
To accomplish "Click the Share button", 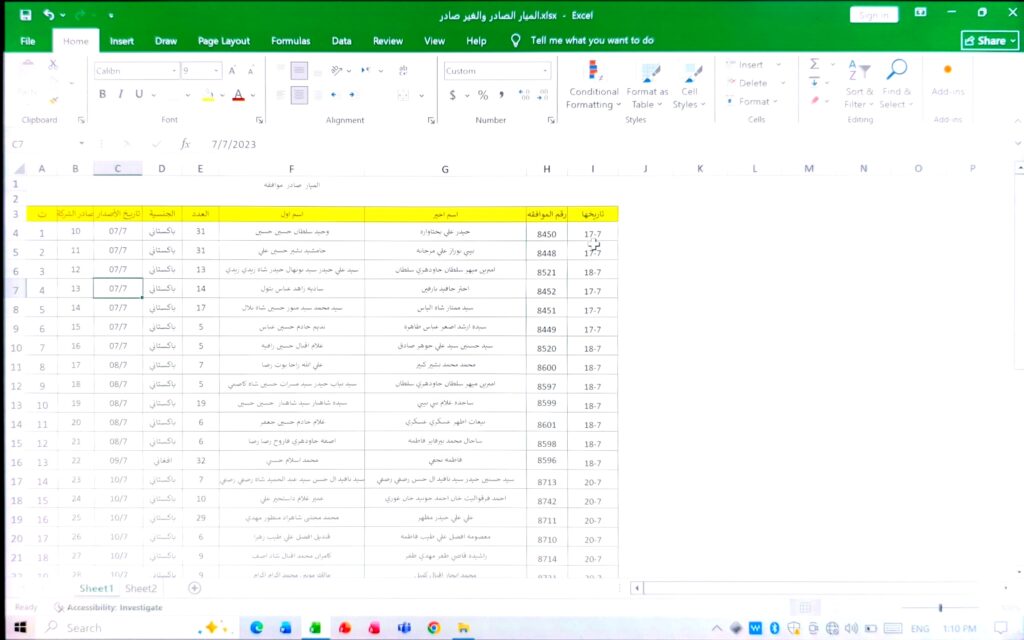I will click(x=990, y=40).
